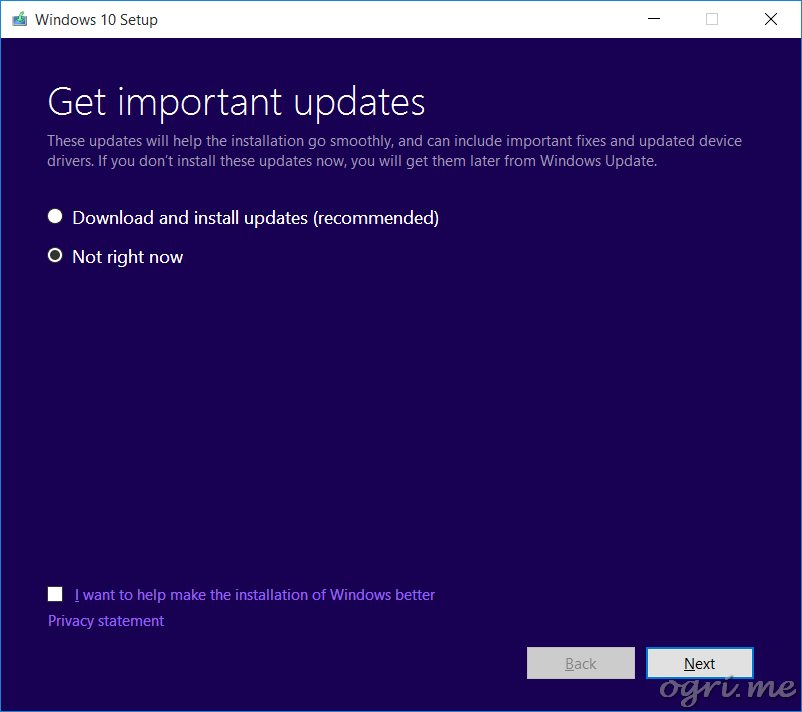Viewport: 802px width, 712px height.
Task: Click the Windows 10 Setup title icon
Action: 19,19
